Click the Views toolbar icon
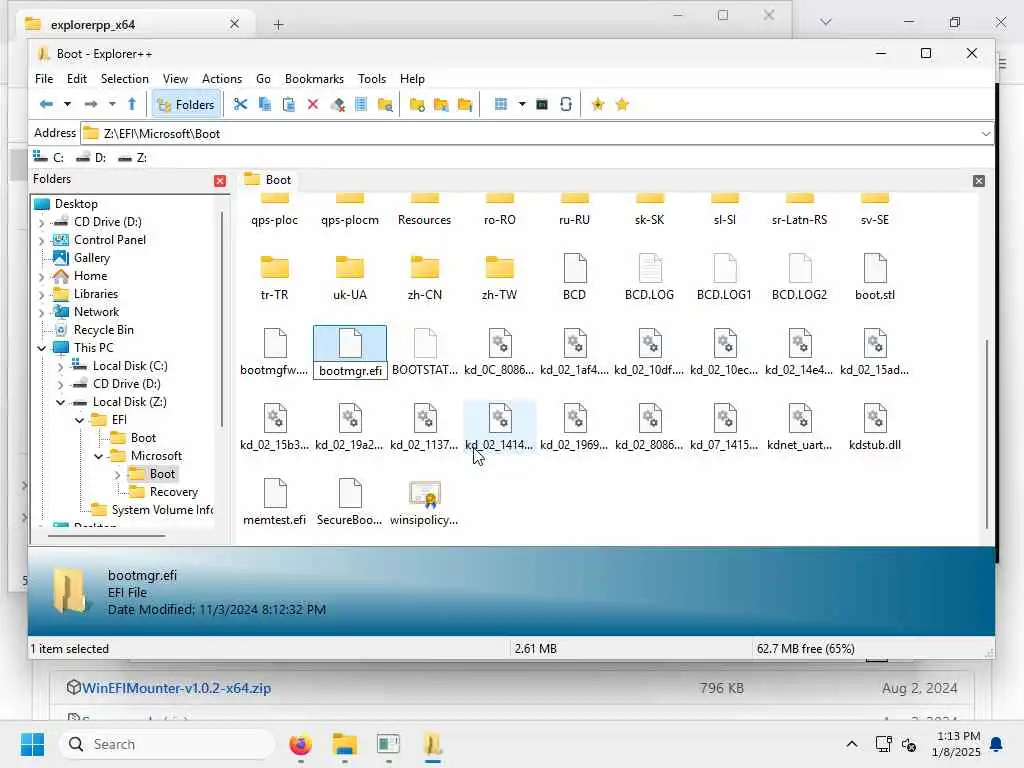This screenshot has width=1024, height=768. tap(501, 104)
